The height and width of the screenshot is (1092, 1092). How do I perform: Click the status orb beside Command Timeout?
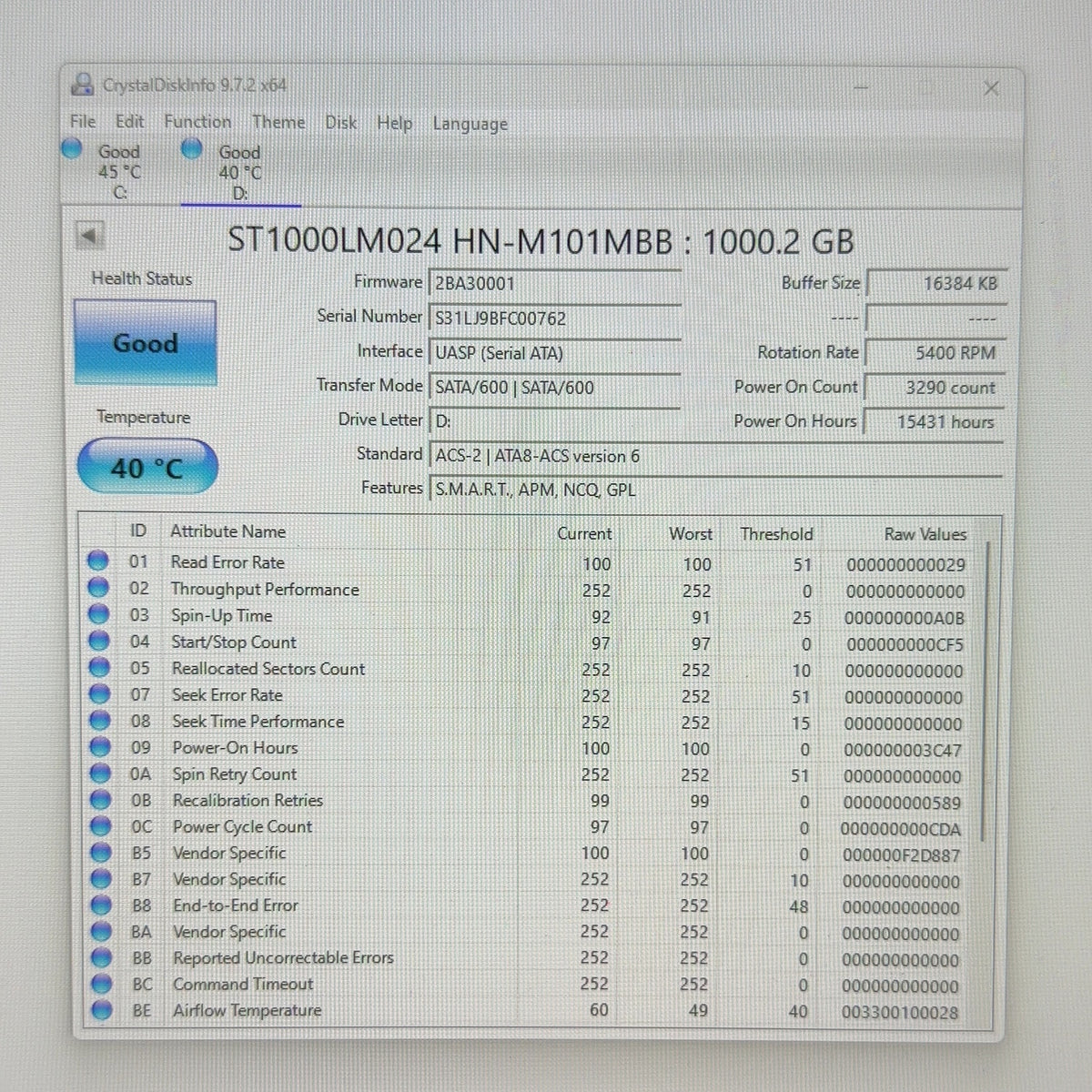point(102,984)
